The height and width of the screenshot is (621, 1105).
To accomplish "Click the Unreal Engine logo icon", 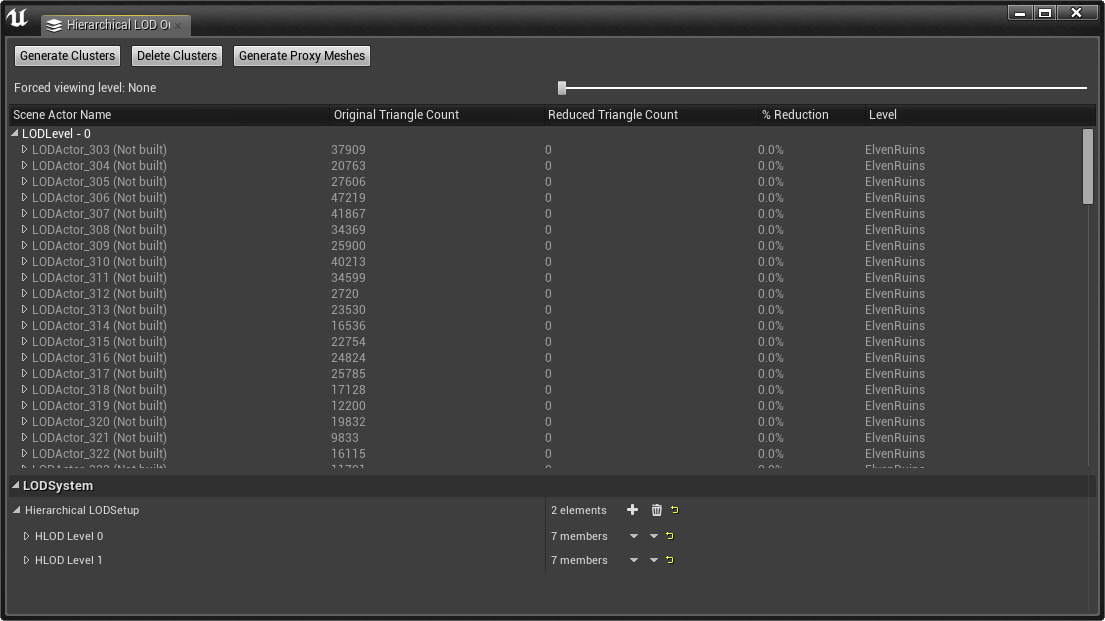I will 18,18.
